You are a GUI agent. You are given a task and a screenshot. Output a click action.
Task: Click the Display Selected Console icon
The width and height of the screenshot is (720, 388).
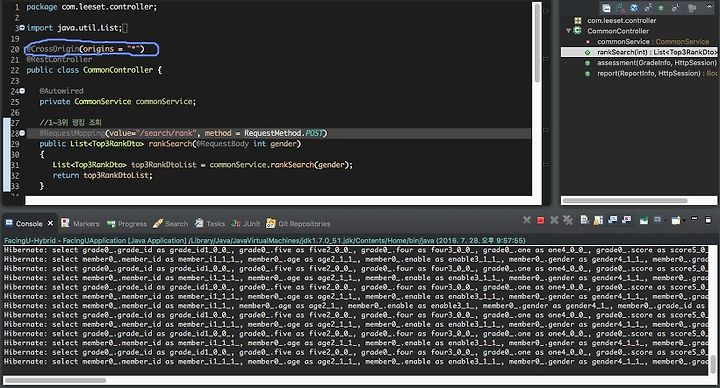(x=658, y=220)
